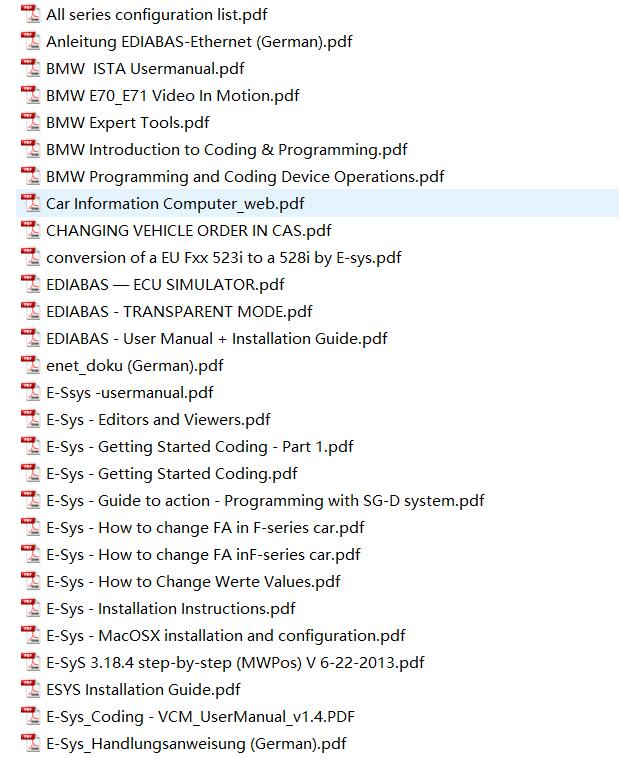The image size is (619, 759).
Task: Select name E-Sys - Guide to action SG-D system
Action: (265, 501)
